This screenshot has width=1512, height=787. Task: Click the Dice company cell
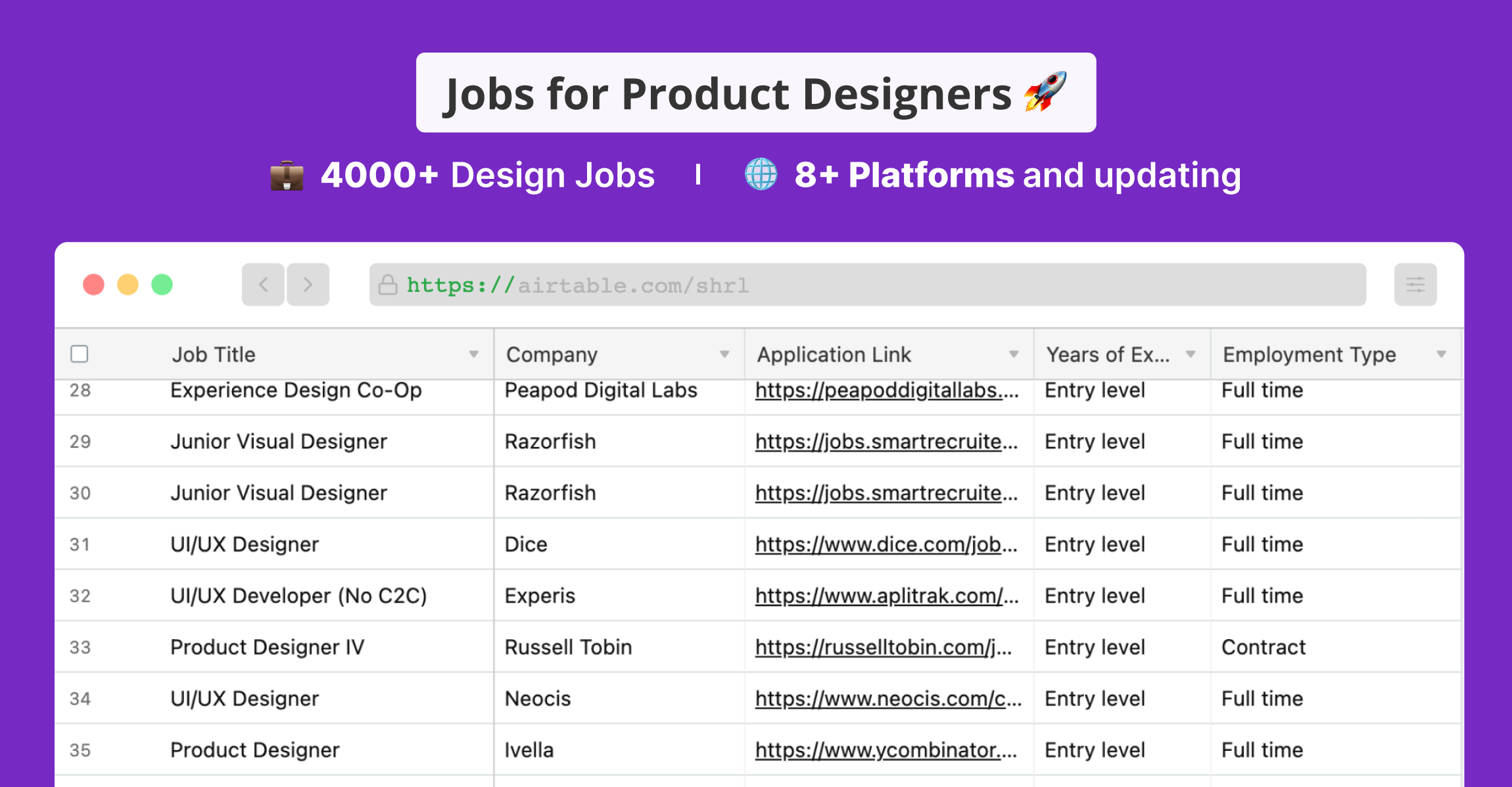coord(526,544)
